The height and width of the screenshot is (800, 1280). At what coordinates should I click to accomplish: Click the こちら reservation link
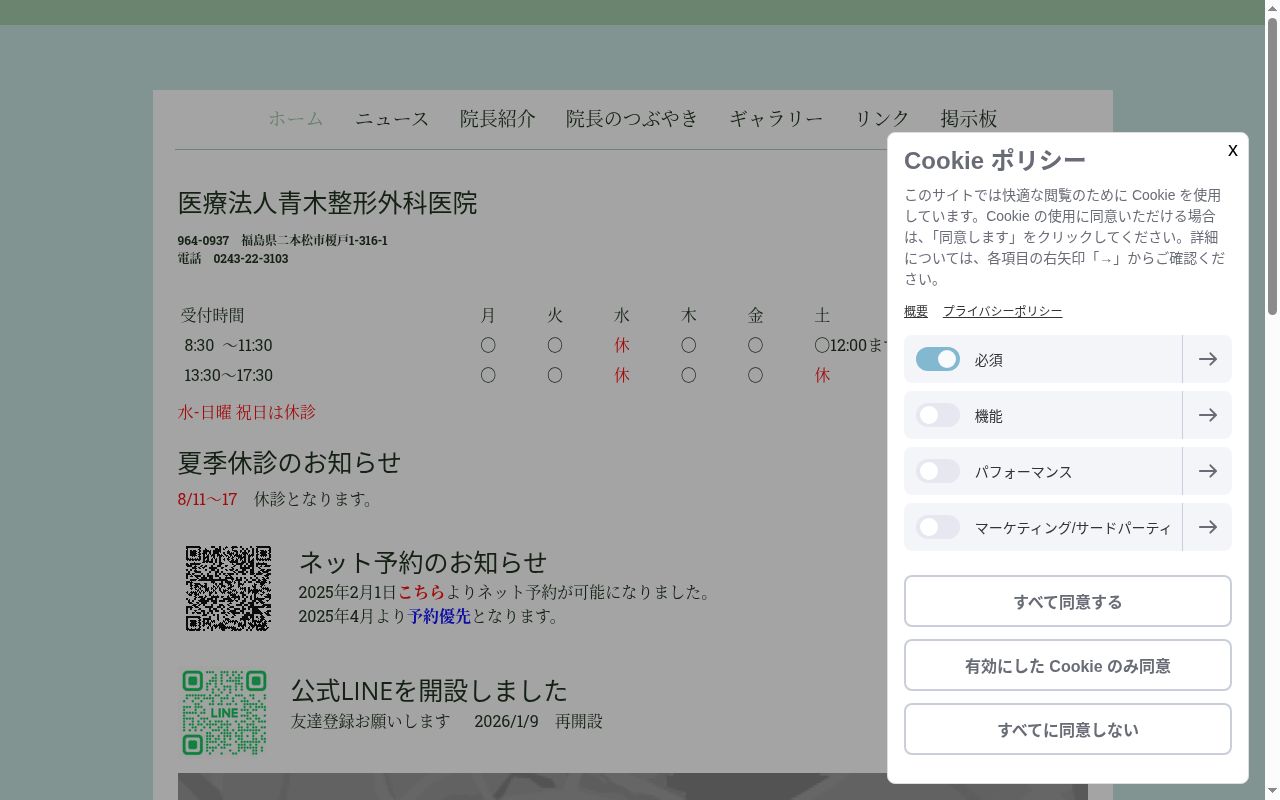421,592
